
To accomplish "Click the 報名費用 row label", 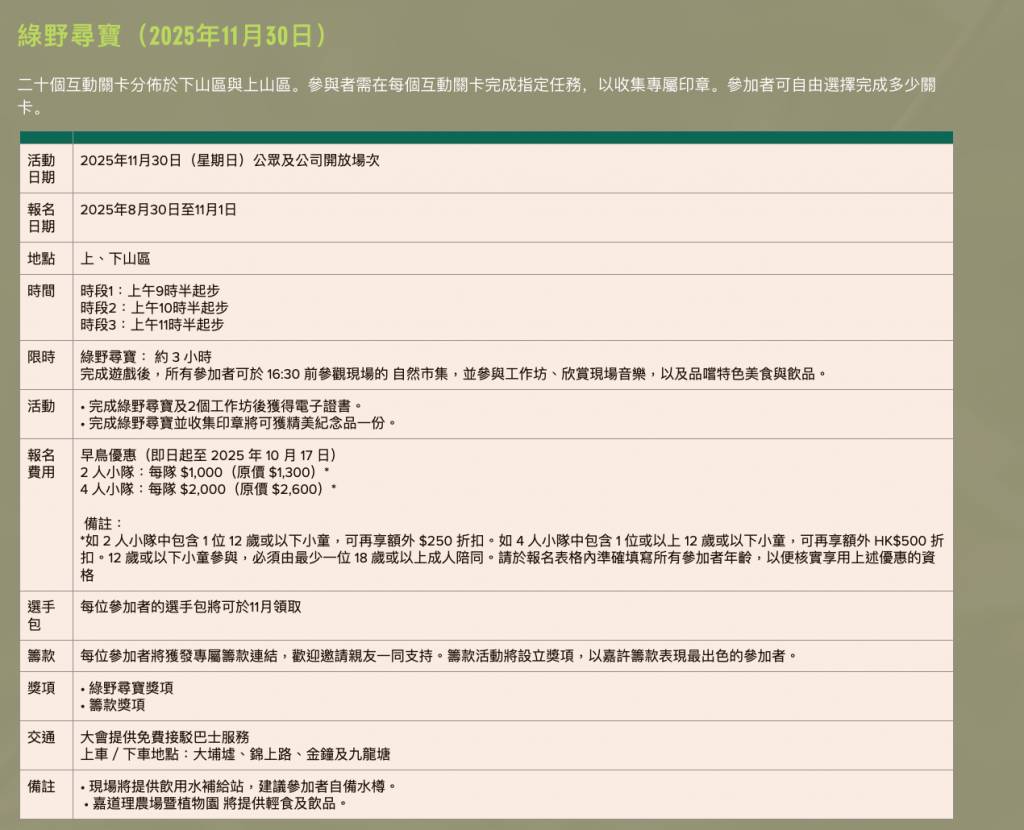I will pos(42,464).
